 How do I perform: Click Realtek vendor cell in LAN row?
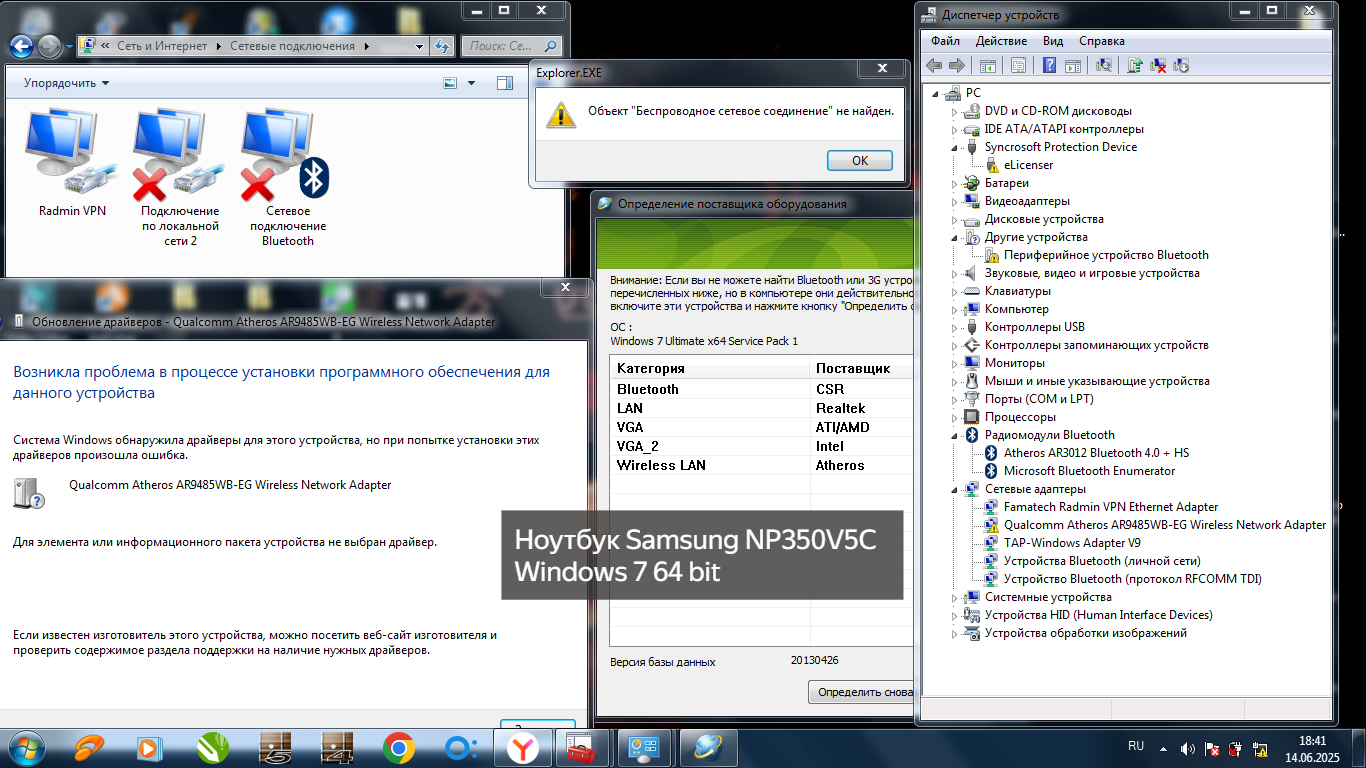[841, 408]
